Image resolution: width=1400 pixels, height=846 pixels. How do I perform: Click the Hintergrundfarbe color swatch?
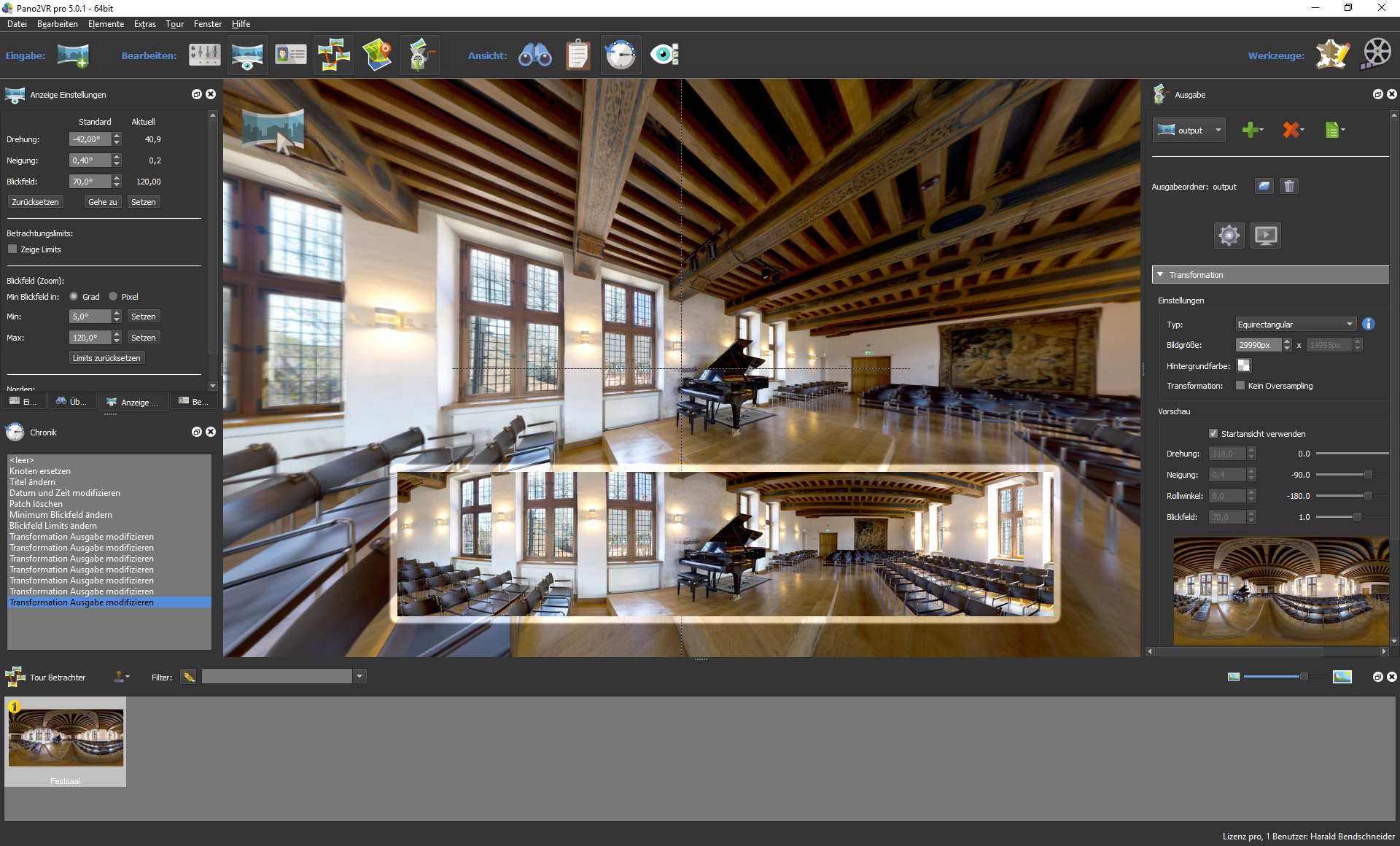[1244, 365]
